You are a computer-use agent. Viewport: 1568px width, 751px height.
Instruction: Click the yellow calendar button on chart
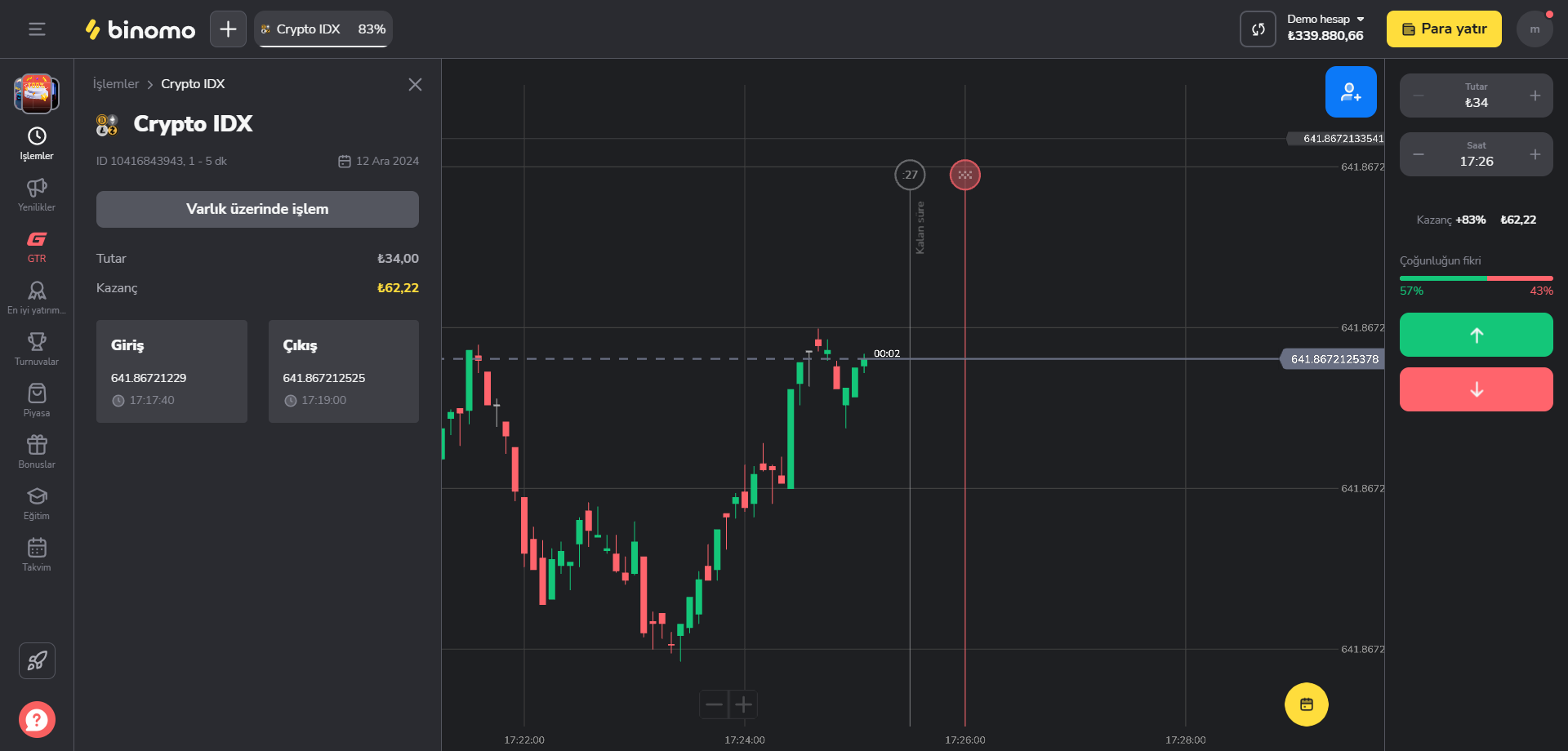(x=1306, y=704)
